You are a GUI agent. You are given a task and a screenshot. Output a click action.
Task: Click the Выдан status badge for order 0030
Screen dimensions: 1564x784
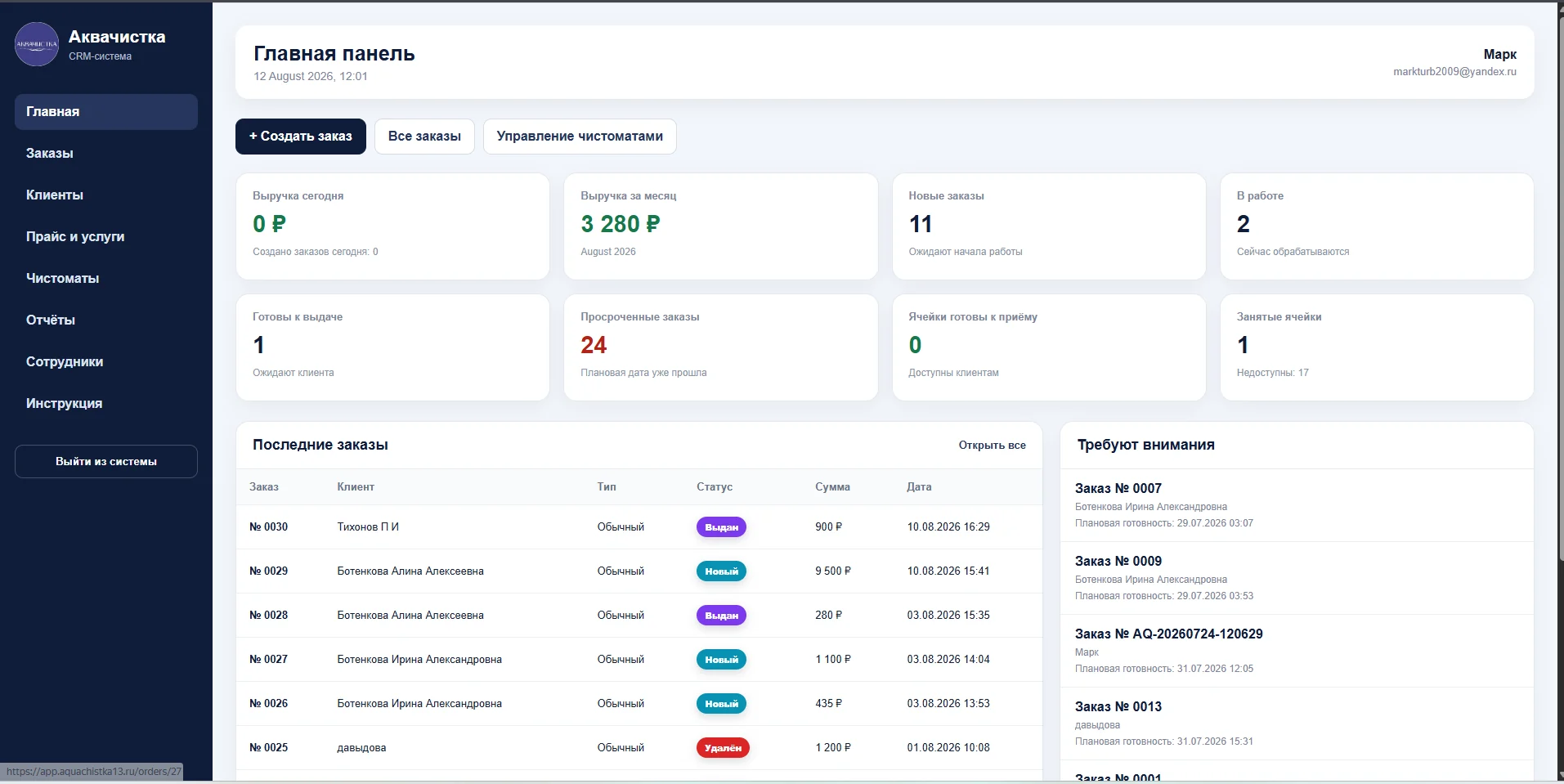coord(721,527)
